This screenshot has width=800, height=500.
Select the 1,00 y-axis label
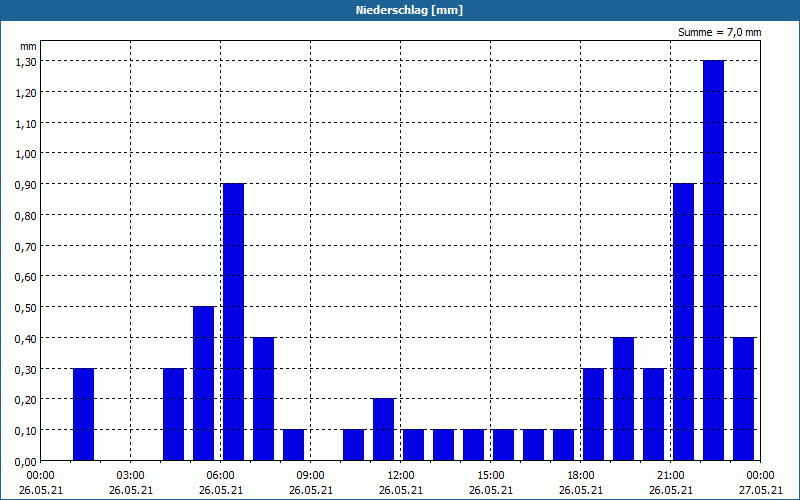coord(26,154)
